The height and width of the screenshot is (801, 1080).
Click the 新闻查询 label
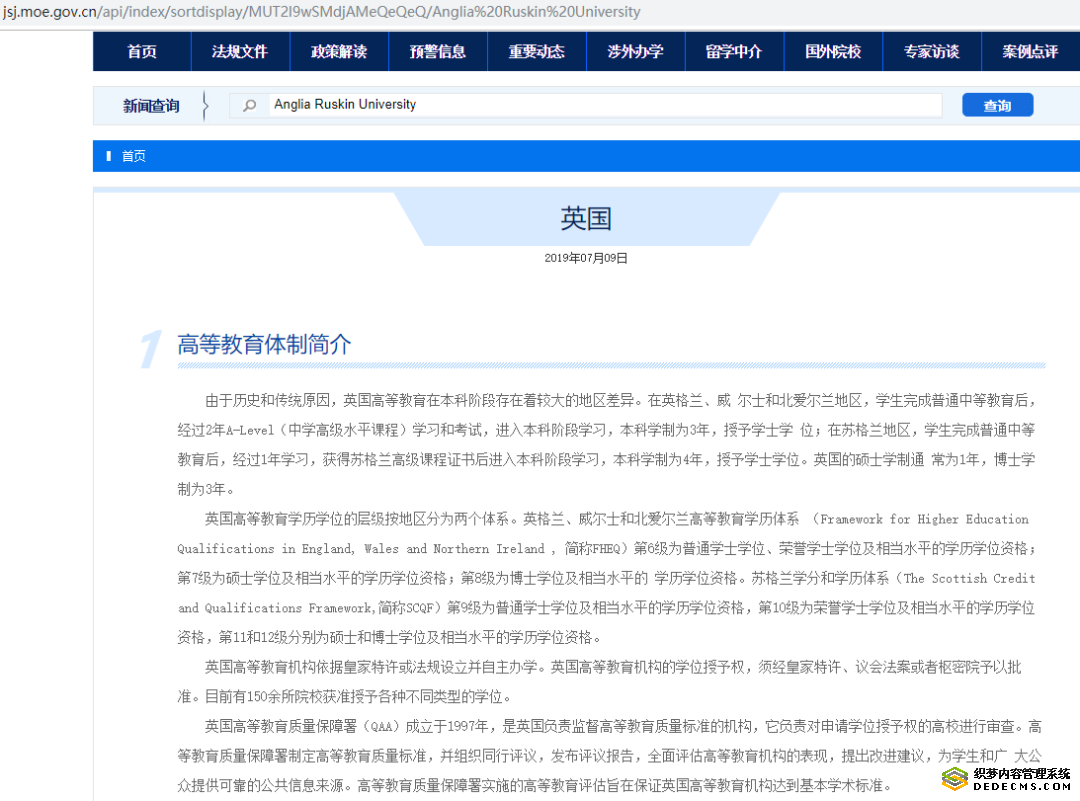click(x=151, y=105)
